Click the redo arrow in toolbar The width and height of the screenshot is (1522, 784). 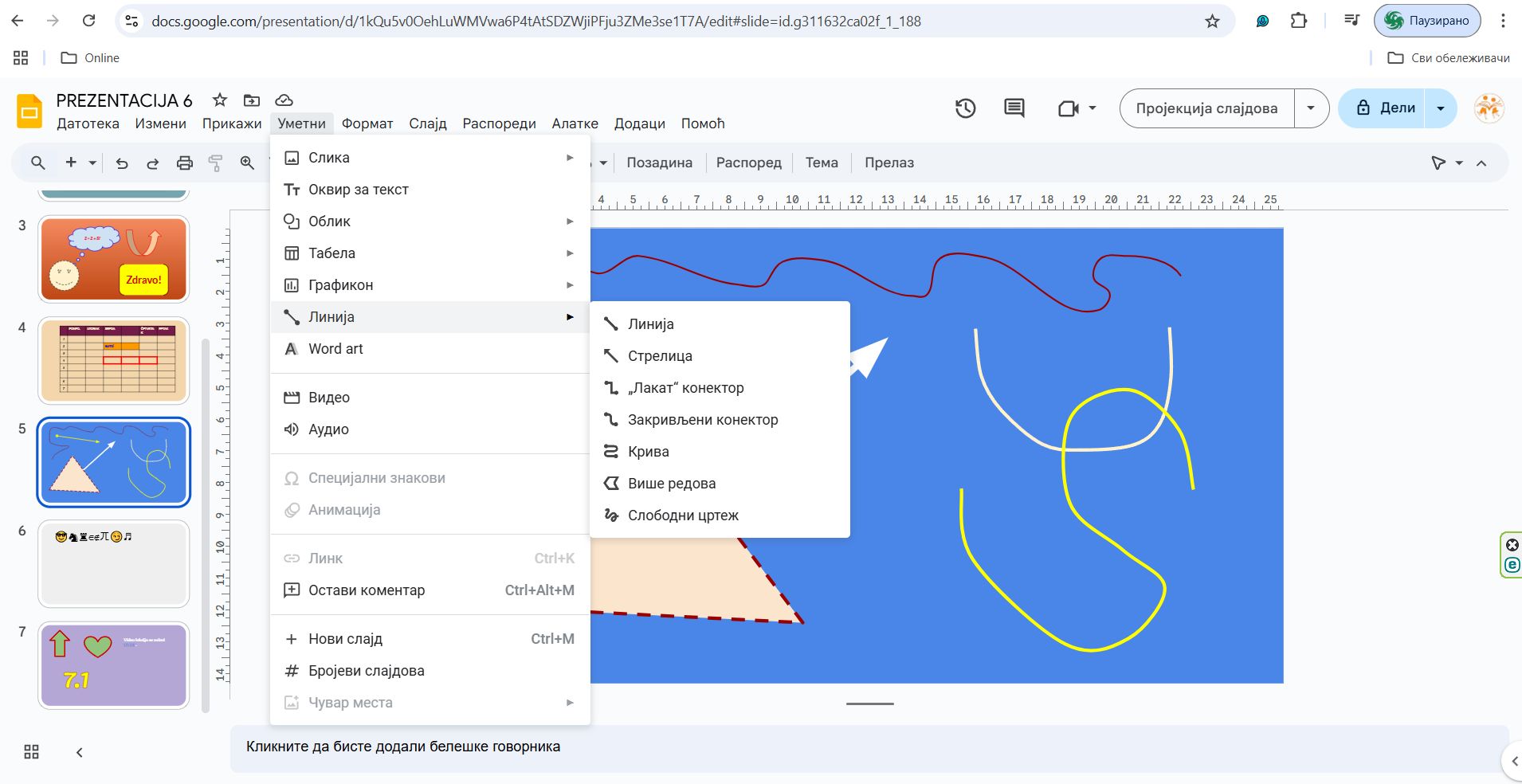pos(152,163)
